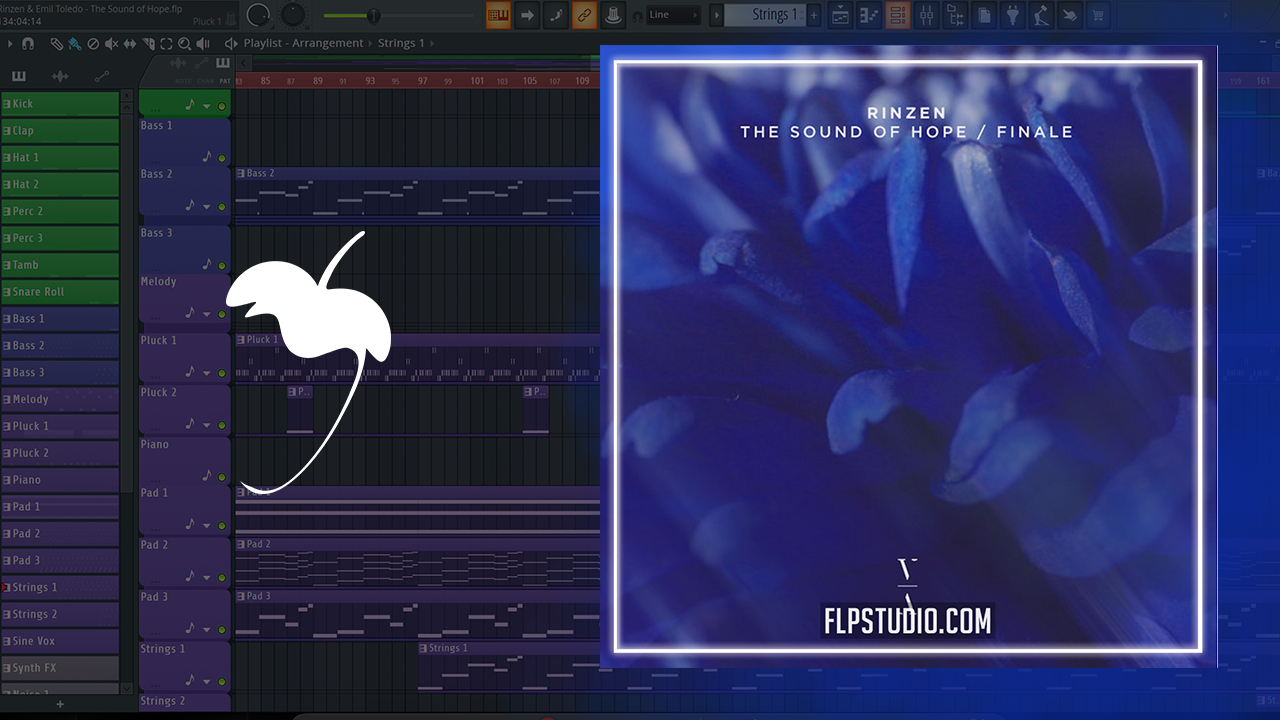Open the plugin picker plug icon
The height and width of the screenshot is (720, 1280).
coord(1013,15)
